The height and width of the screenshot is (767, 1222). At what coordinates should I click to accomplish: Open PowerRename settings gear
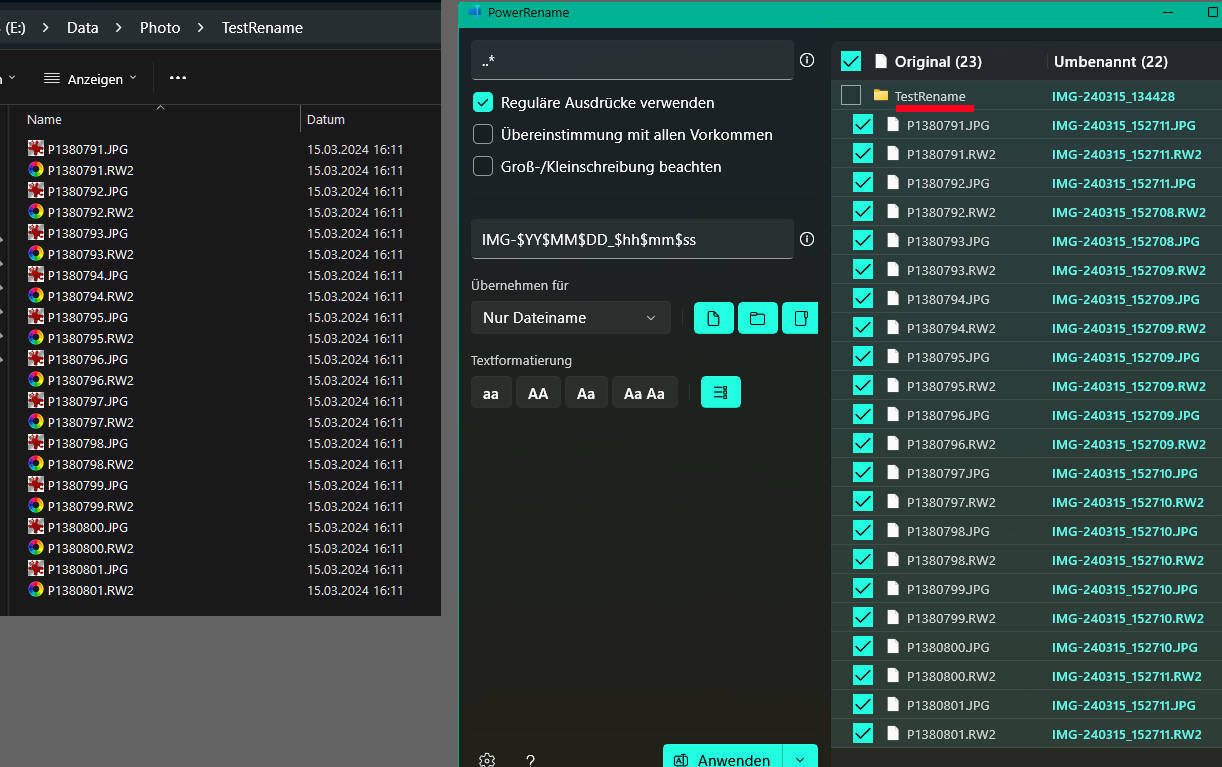tap(487, 760)
